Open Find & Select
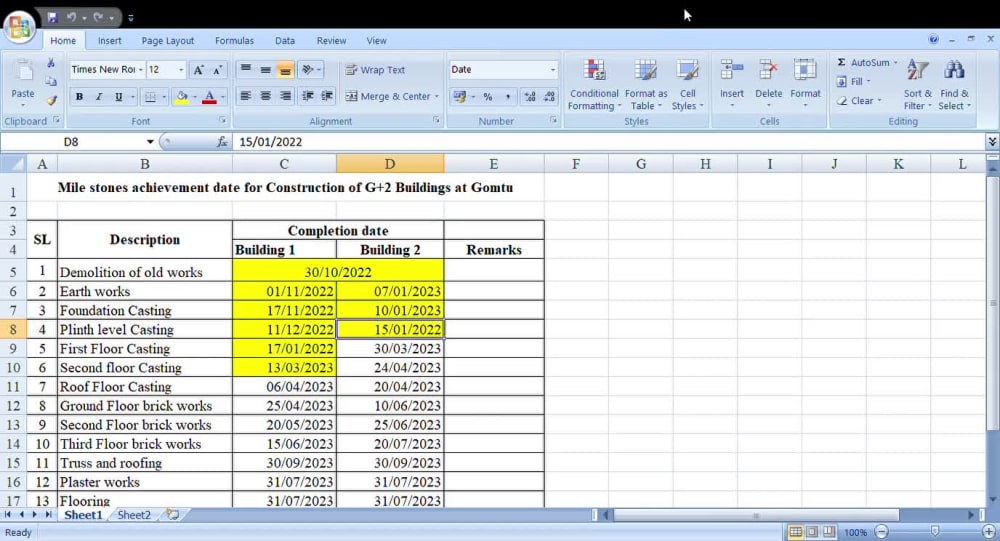This screenshot has height=541, width=1000. 954,84
